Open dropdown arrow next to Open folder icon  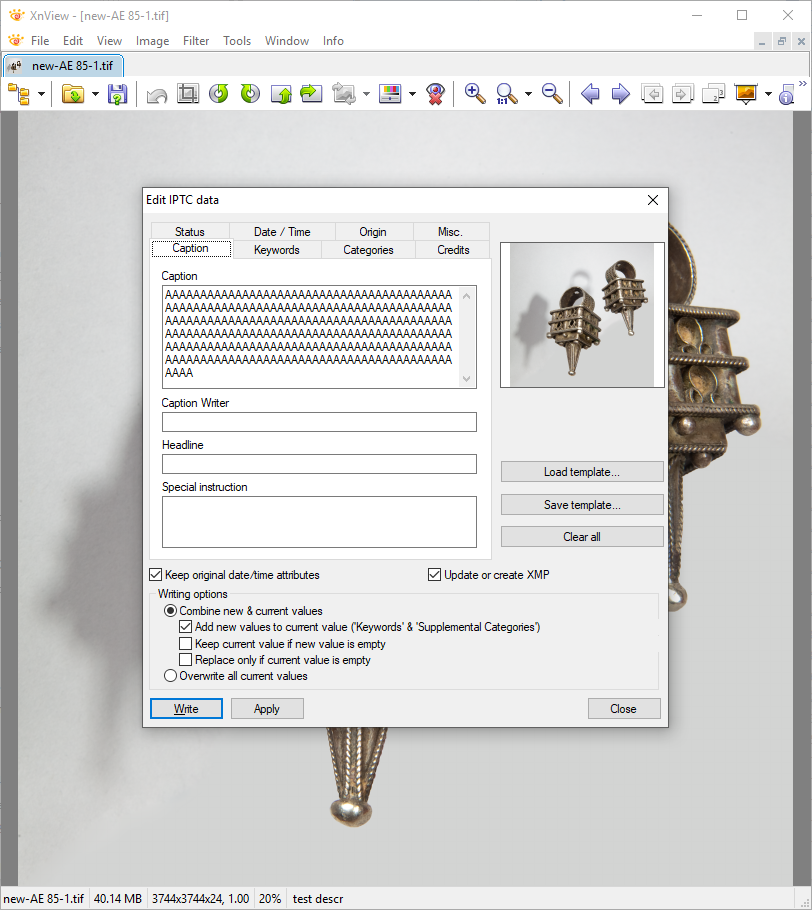point(95,94)
